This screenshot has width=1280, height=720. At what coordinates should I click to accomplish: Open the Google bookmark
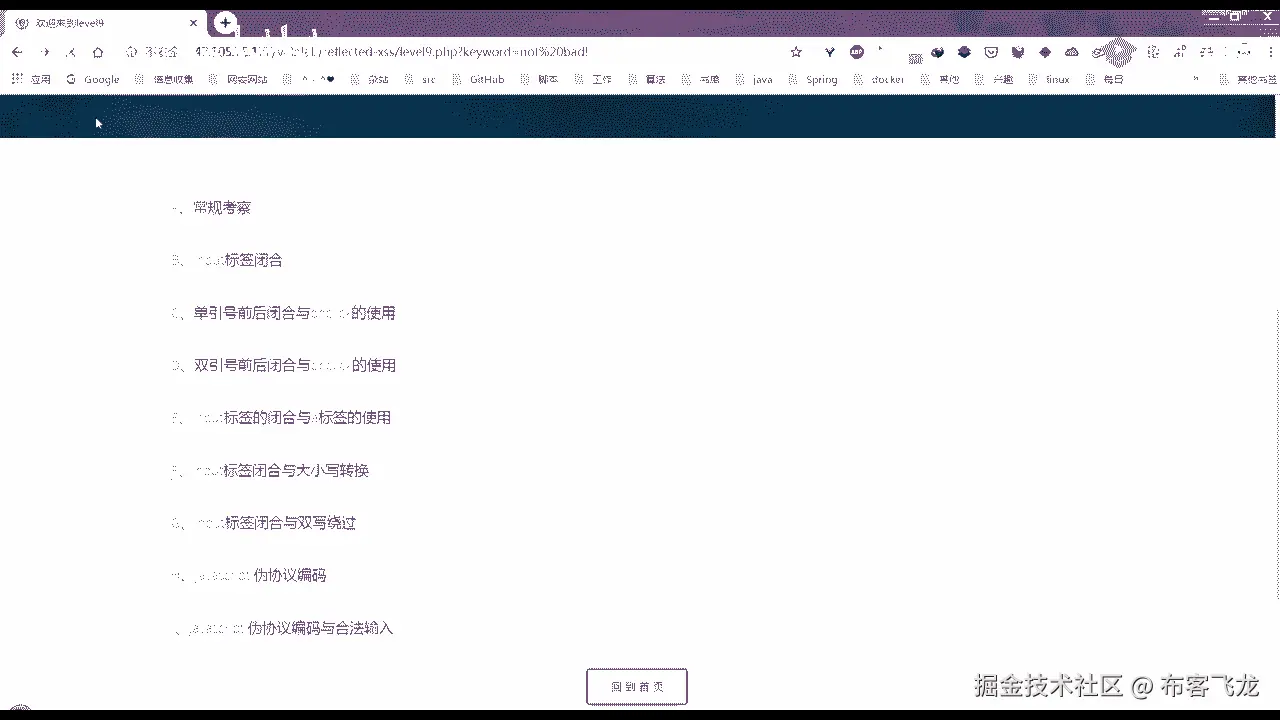pyautogui.click(x=93, y=79)
